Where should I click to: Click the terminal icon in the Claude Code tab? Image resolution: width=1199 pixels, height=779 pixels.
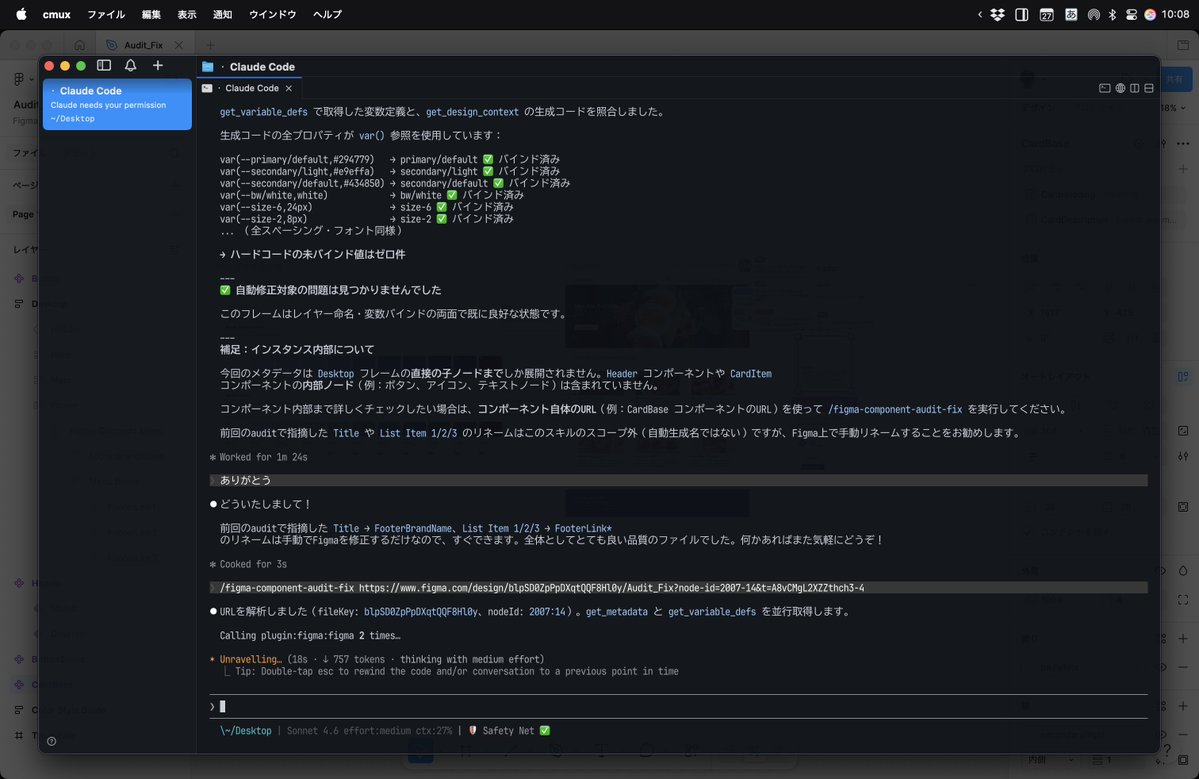pos(207,88)
